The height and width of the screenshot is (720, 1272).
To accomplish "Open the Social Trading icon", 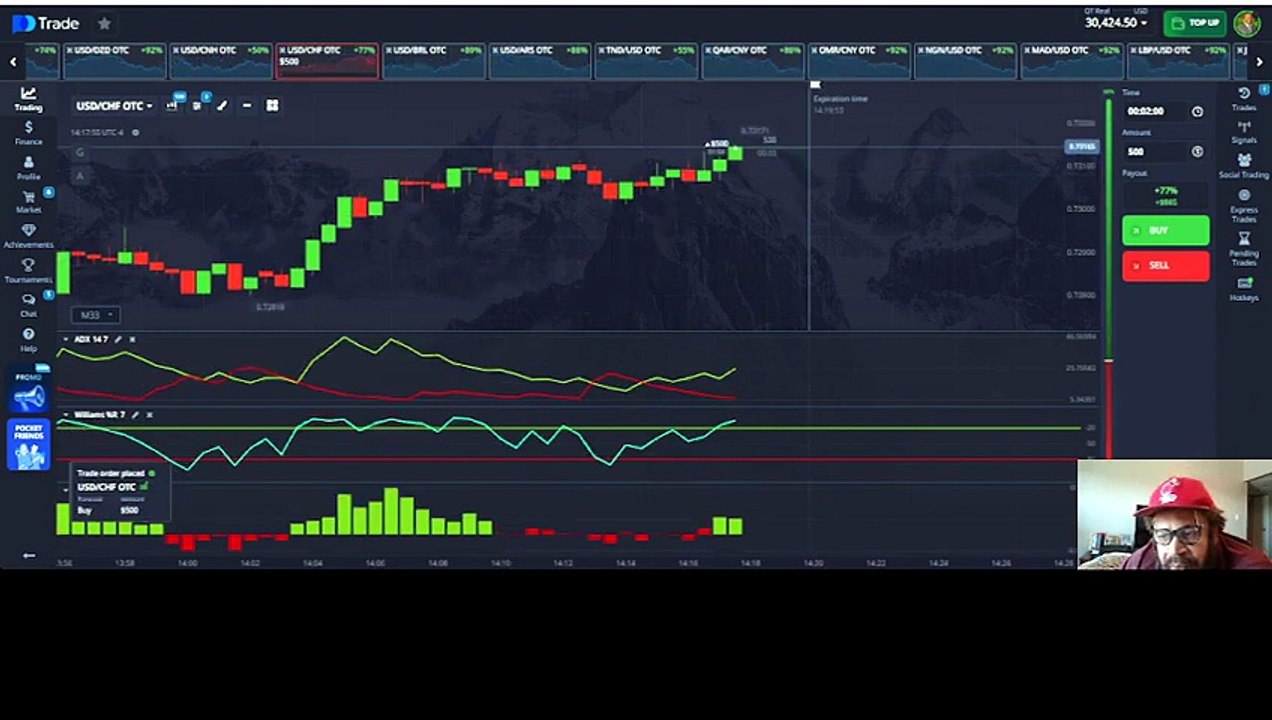I will [x=1244, y=166].
